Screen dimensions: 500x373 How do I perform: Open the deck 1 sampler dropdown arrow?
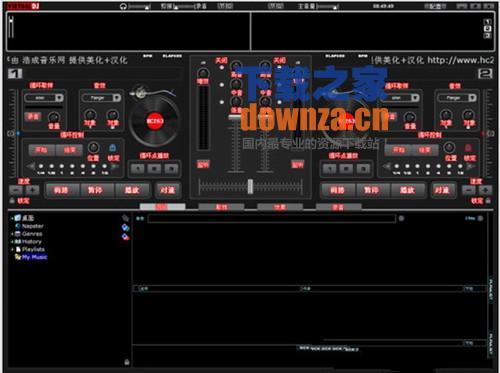coord(59,98)
